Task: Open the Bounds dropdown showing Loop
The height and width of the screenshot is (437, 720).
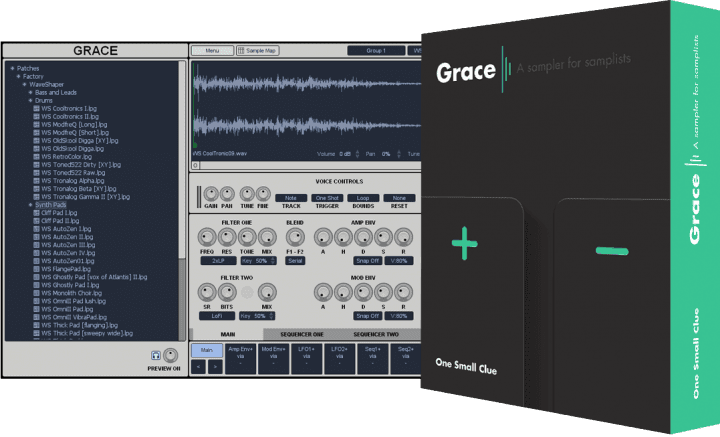Action: 363,198
